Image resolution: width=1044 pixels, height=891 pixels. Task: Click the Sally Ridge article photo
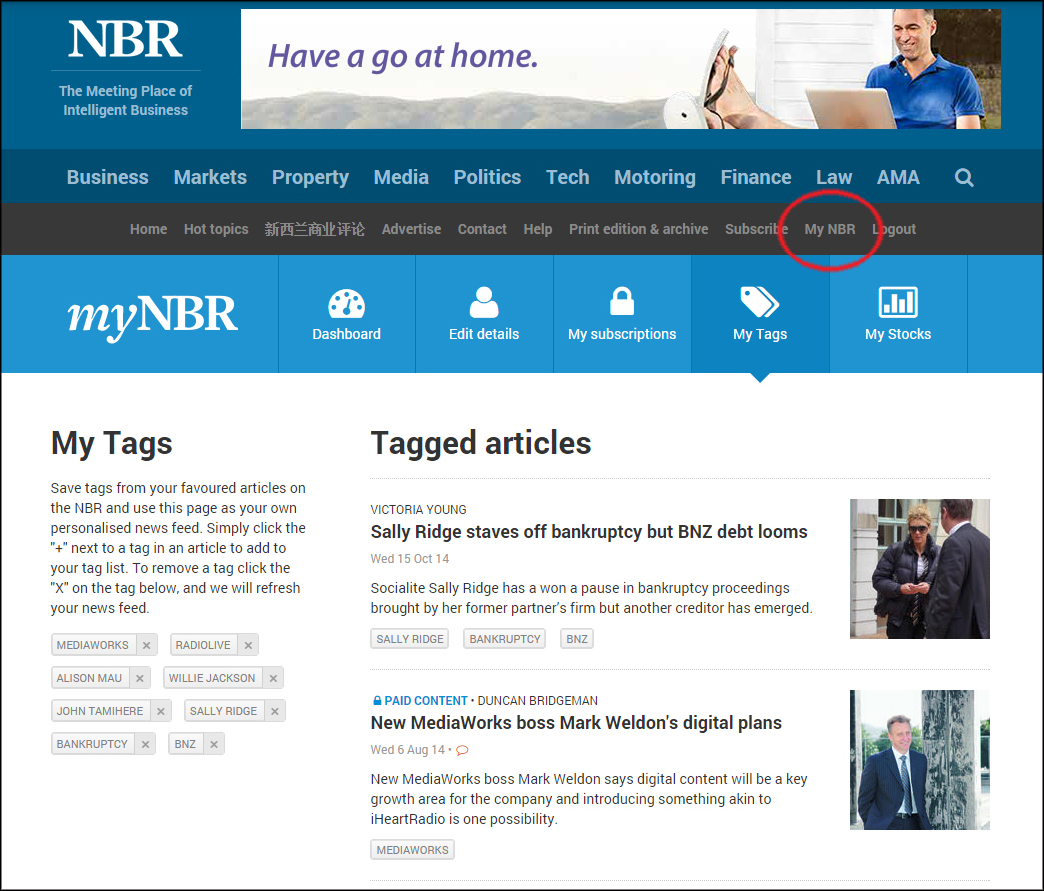919,569
